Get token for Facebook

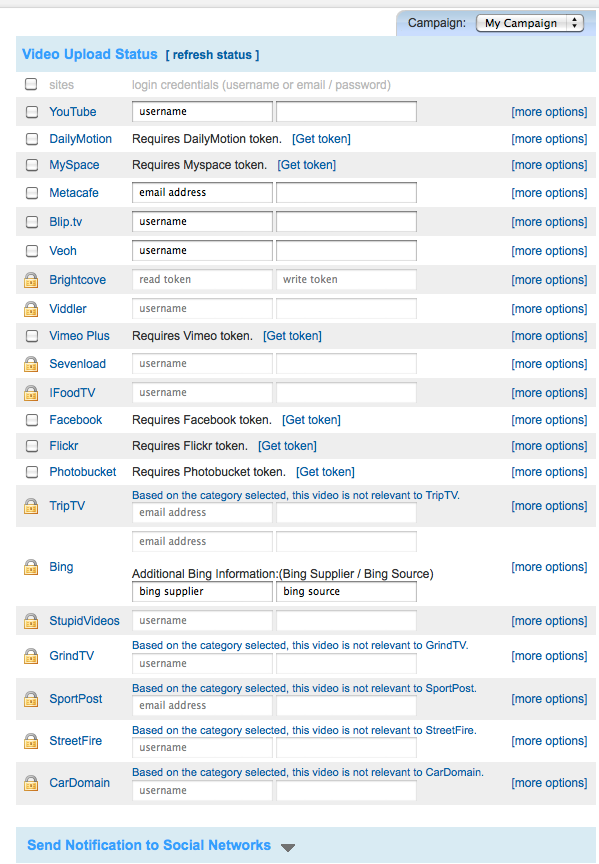311,420
